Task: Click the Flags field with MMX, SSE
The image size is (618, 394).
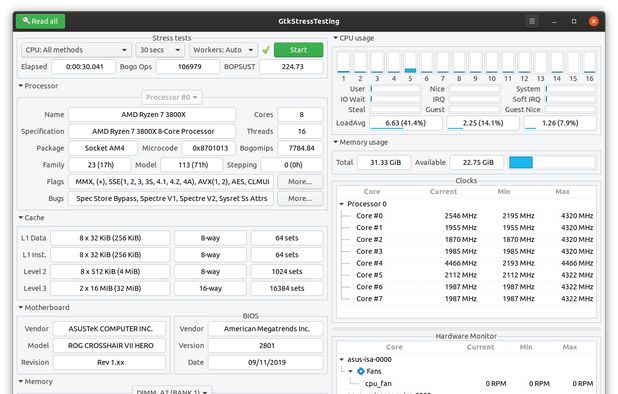Action: pyautogui.click(x=171, y=182)
